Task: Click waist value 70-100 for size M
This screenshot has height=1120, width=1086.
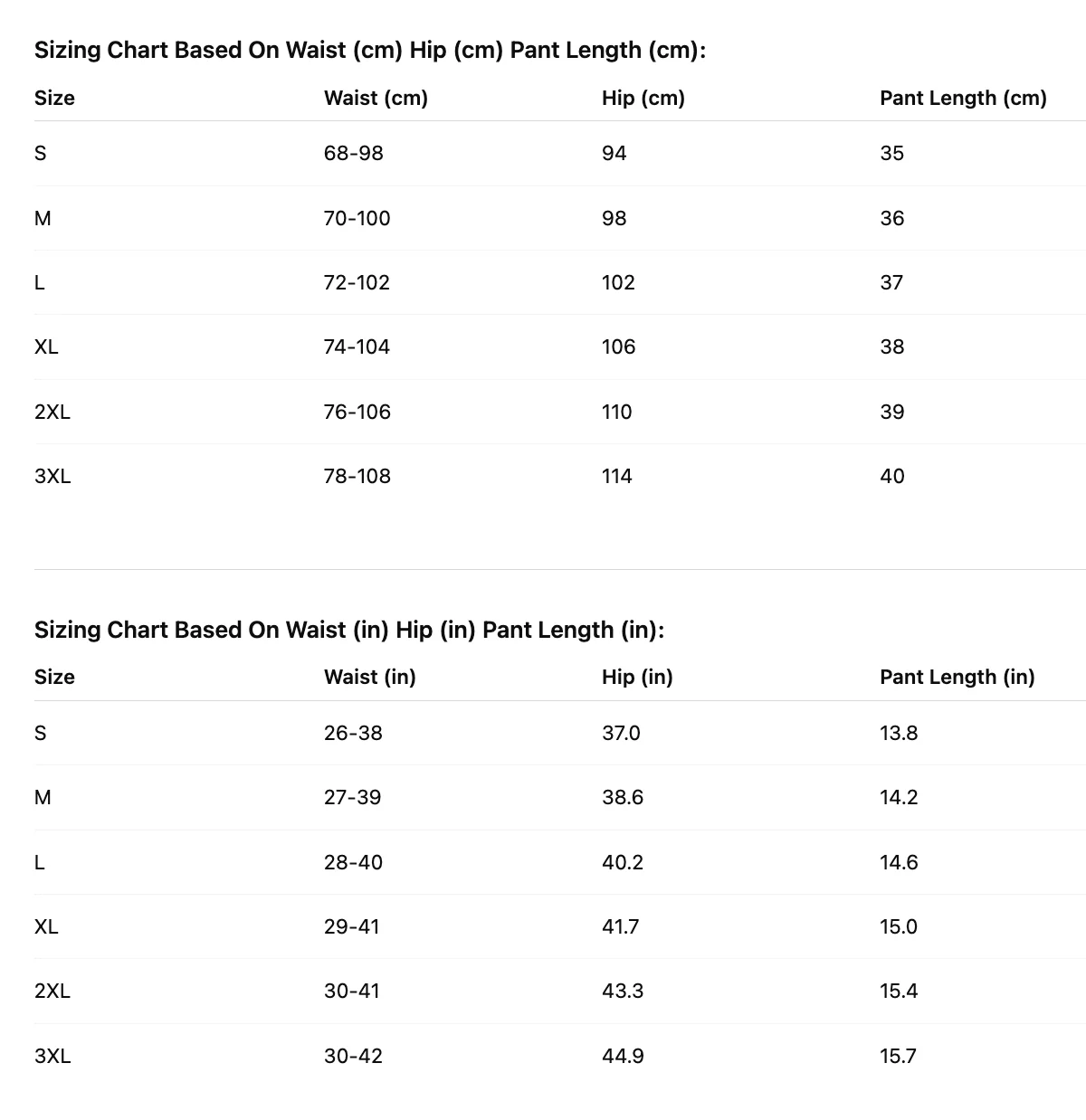Action: point(357,218)
